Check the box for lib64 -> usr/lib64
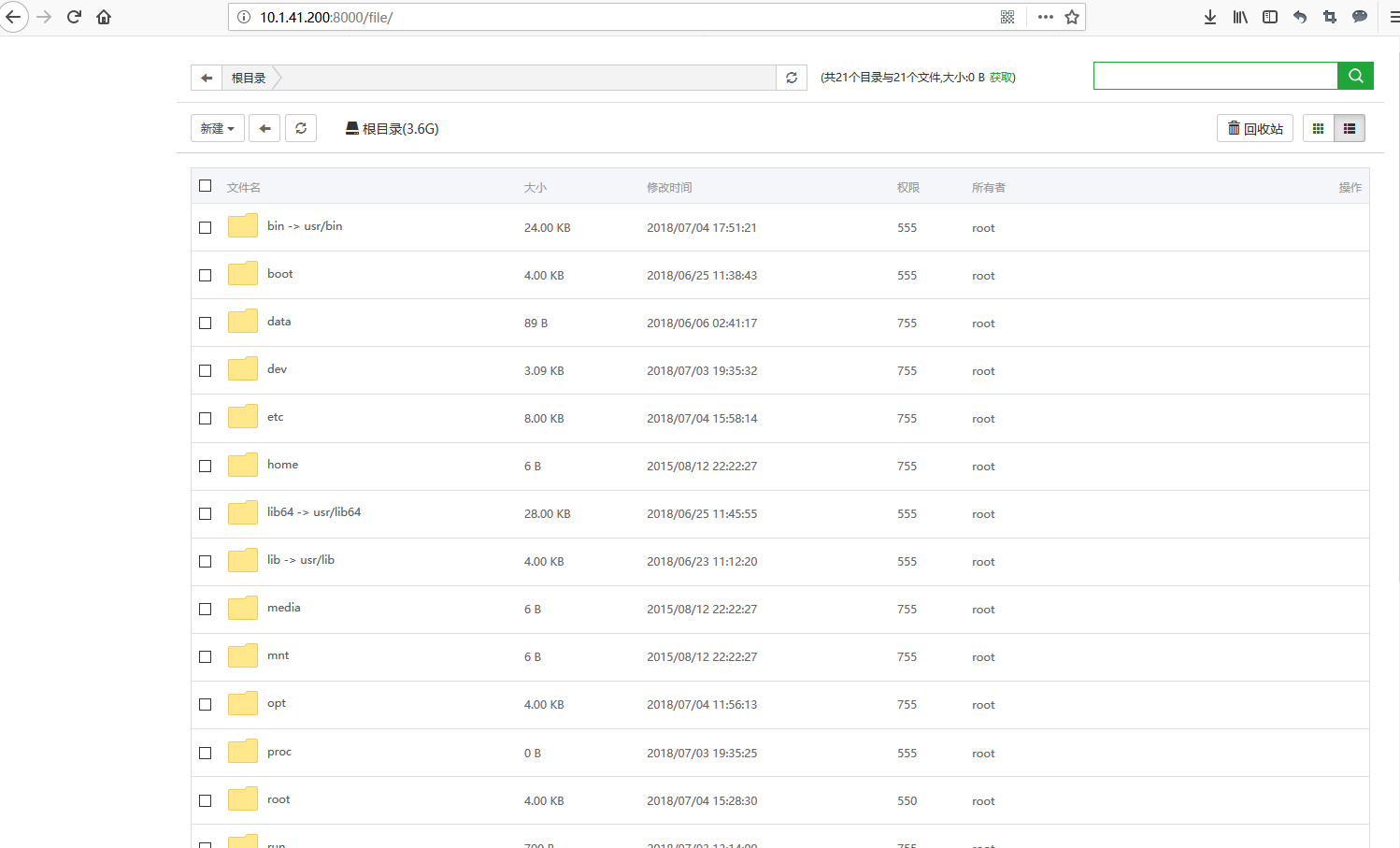The image size is (1400, 848). pos(206,513)
